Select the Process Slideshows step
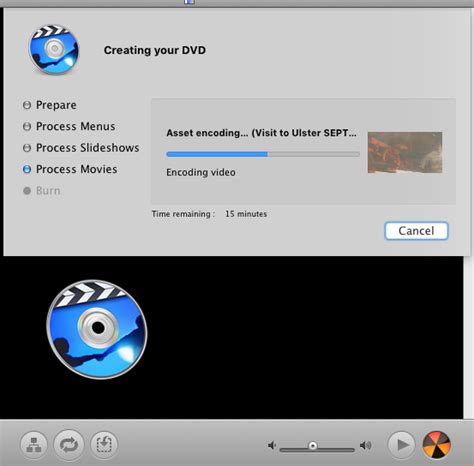The image size is (474, 466). (88, 148)
